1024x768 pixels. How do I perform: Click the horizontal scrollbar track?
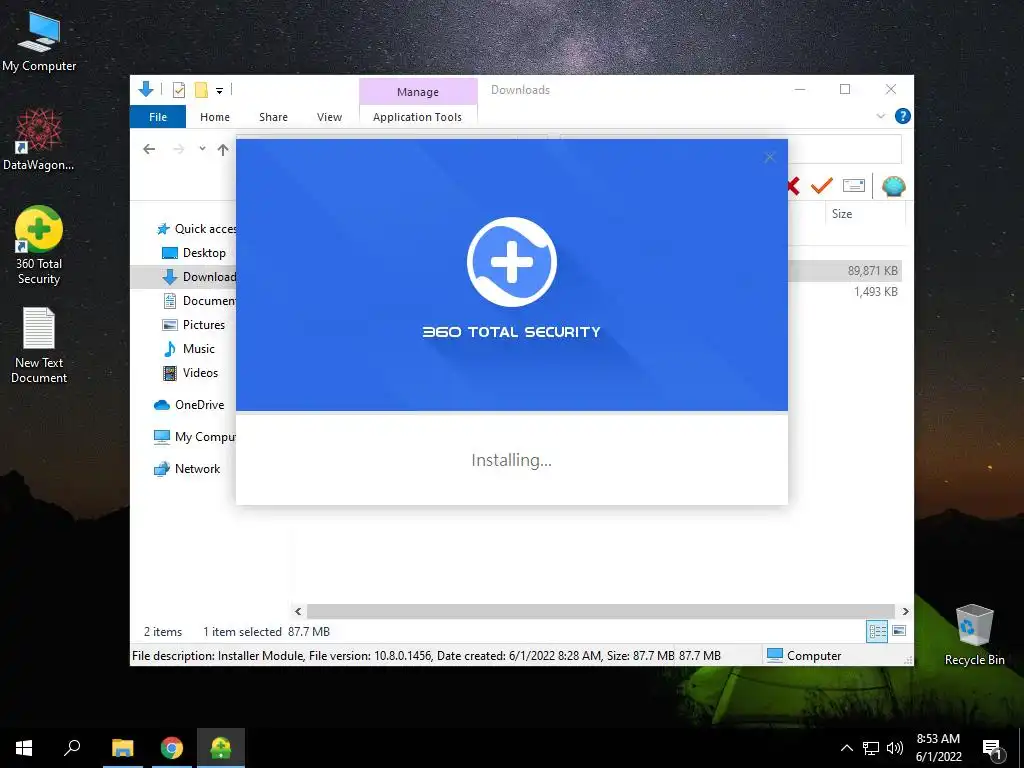coord(601,611)
